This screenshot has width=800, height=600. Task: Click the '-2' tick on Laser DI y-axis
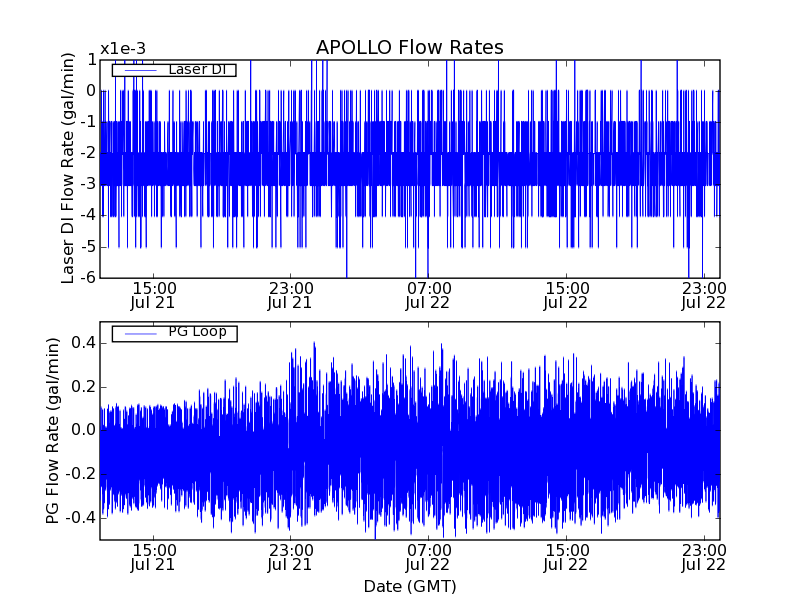click(x=87, y=153)
